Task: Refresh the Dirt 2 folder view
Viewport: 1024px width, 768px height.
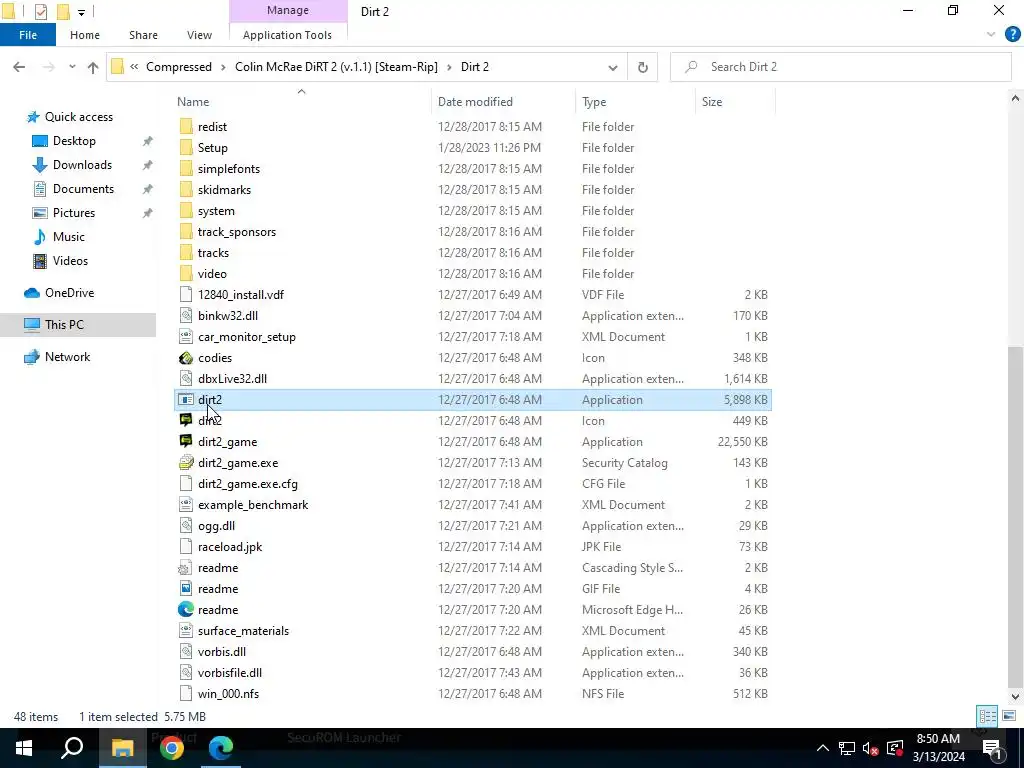Action: (643, 67)
